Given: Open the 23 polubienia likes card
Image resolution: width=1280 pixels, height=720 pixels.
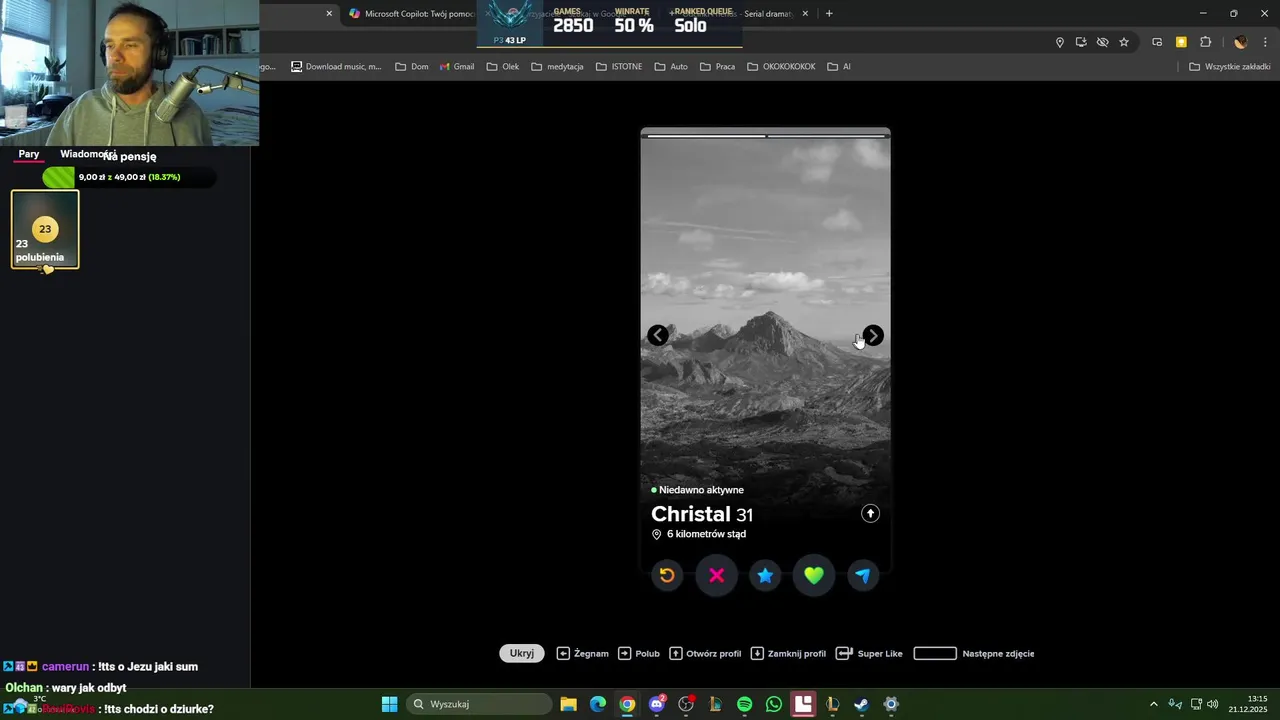Looking at the screenshot, I should pos(45,230).
